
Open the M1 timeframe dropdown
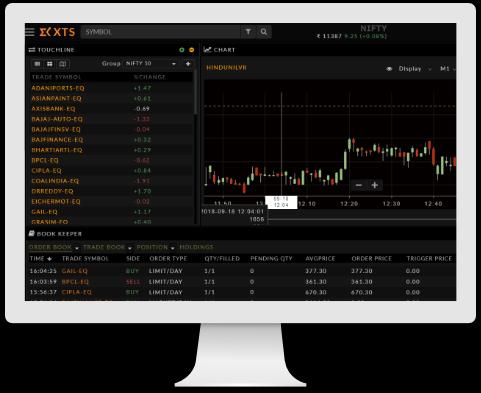447,69
